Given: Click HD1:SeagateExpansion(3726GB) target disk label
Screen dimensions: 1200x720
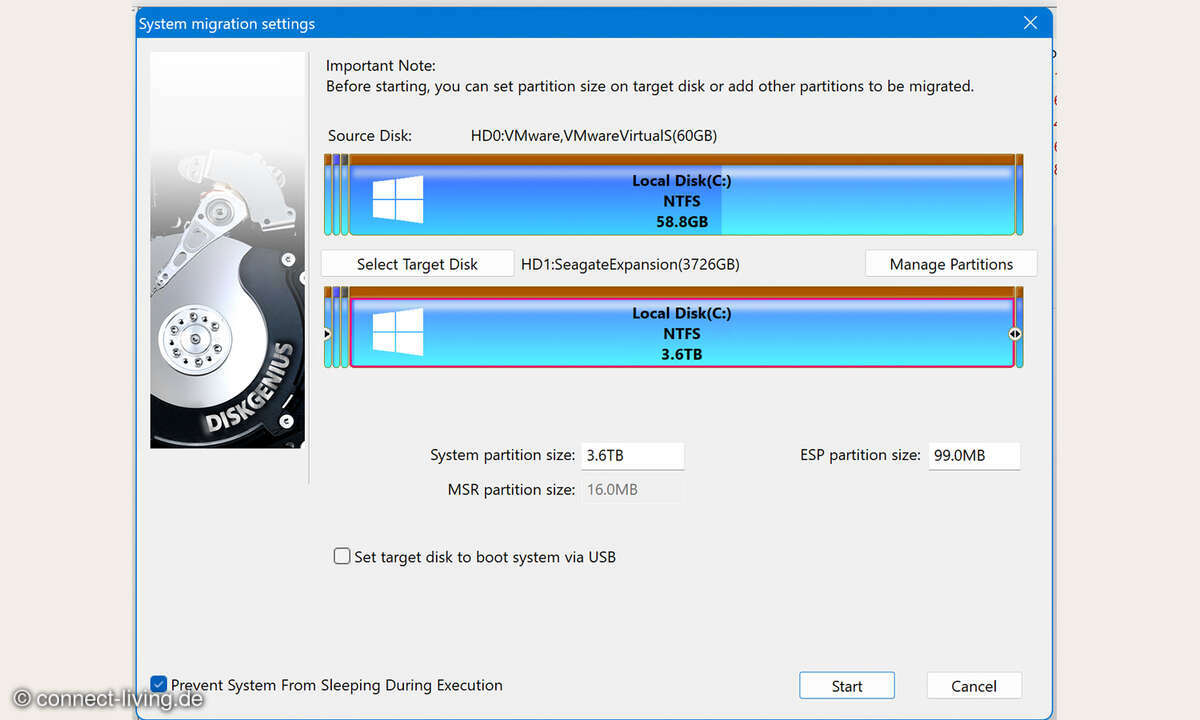Looking at the screenshot, I should click(x=630, y=264).
